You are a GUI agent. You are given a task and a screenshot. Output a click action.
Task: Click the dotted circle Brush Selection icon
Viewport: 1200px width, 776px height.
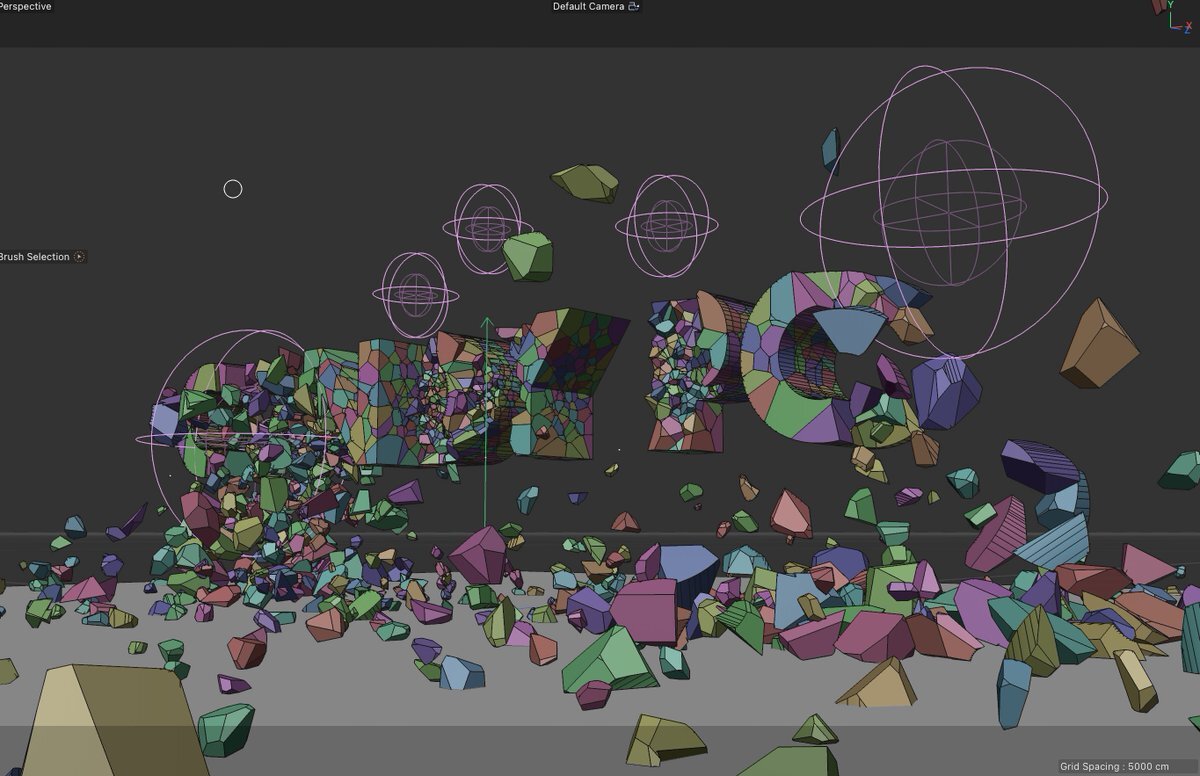coord(80,257)
